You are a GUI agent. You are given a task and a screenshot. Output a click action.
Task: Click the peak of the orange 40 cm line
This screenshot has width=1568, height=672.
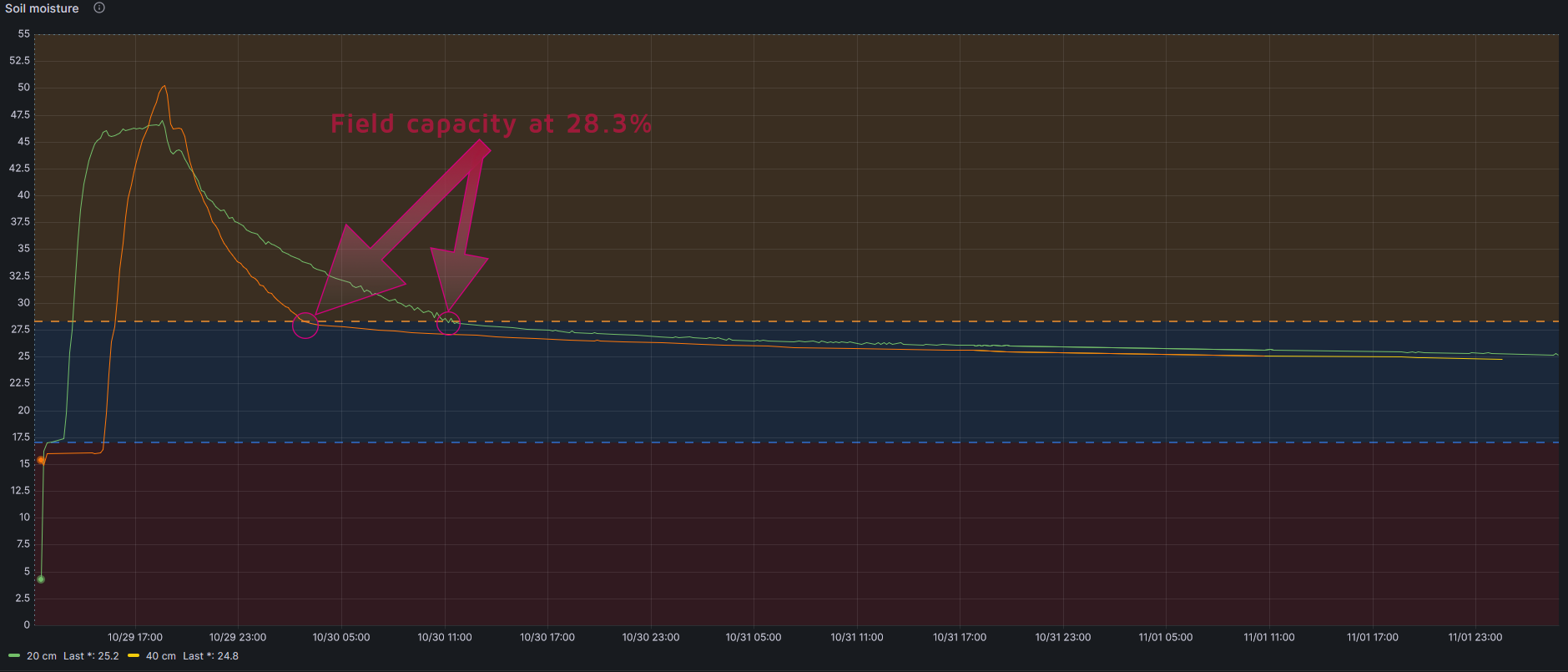point(164,86)
